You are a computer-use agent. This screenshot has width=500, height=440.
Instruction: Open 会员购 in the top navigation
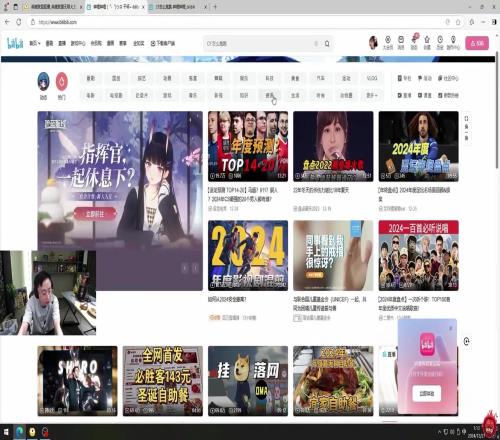[96, 43]
